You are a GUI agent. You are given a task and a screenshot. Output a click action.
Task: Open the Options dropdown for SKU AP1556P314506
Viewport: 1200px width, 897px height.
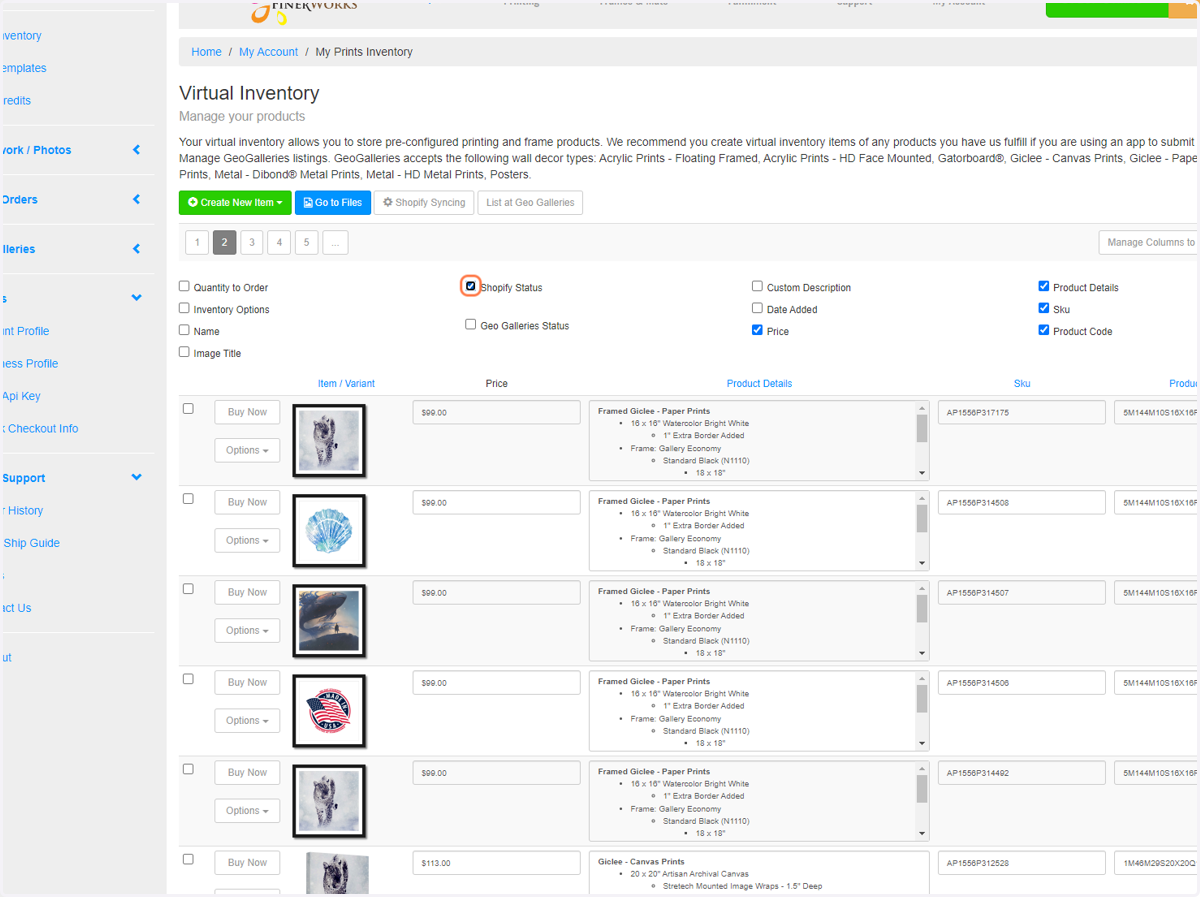pos(247,720)
